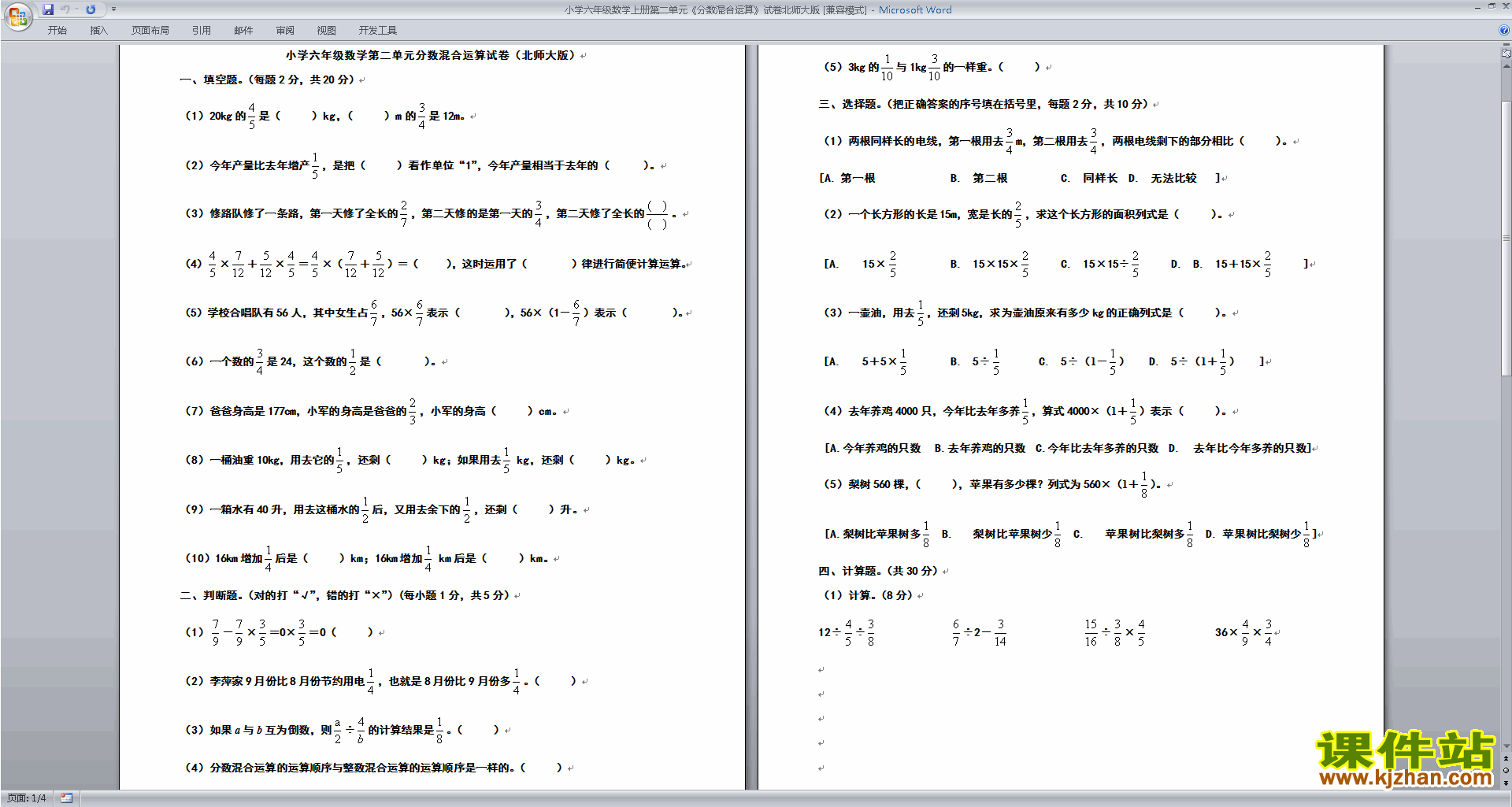Click the Next Page double arrow
The width and height of the screenshot is (1512, 807).
[1506, 783]
